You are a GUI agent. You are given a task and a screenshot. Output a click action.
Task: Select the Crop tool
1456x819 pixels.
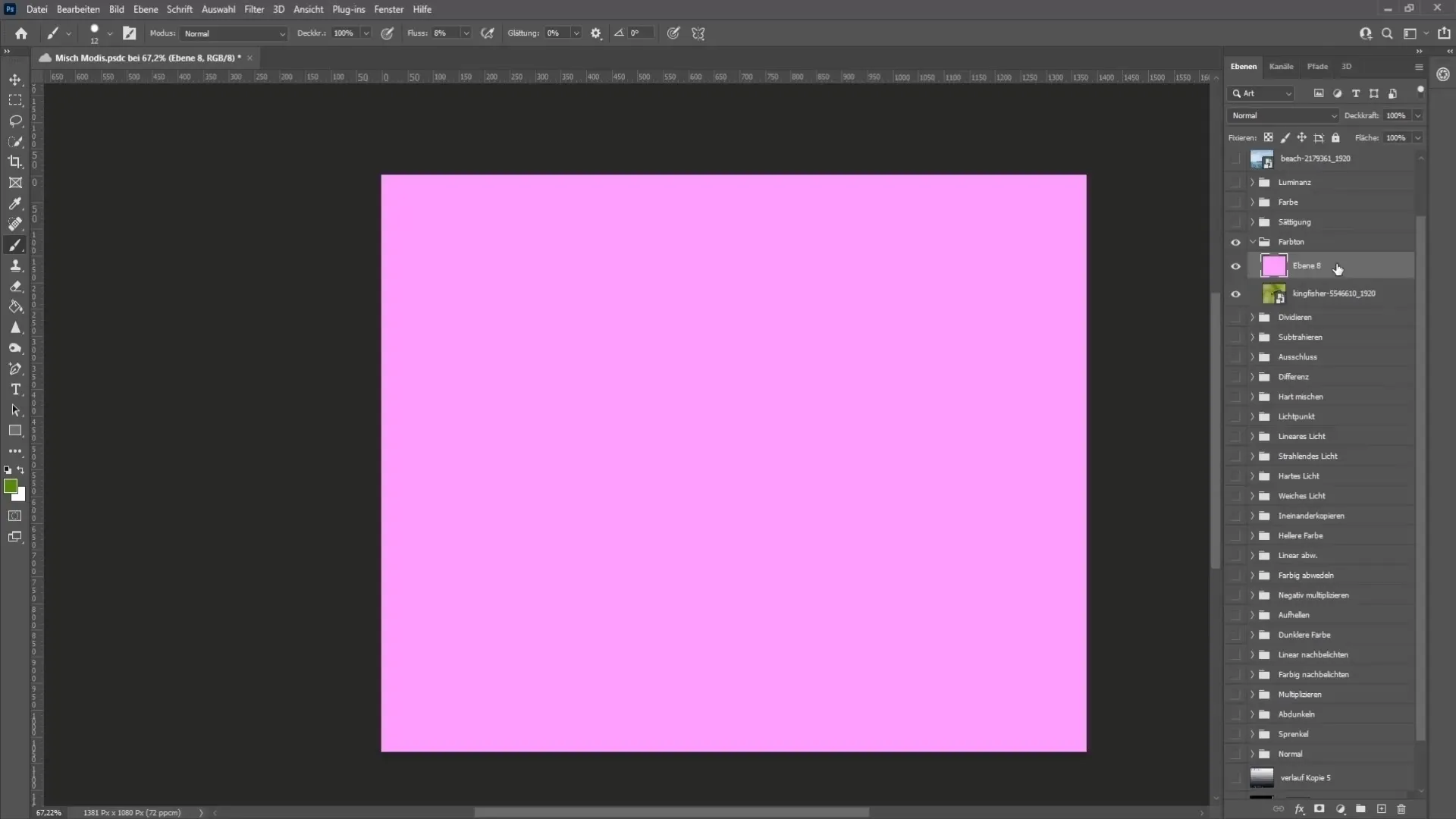14,161
